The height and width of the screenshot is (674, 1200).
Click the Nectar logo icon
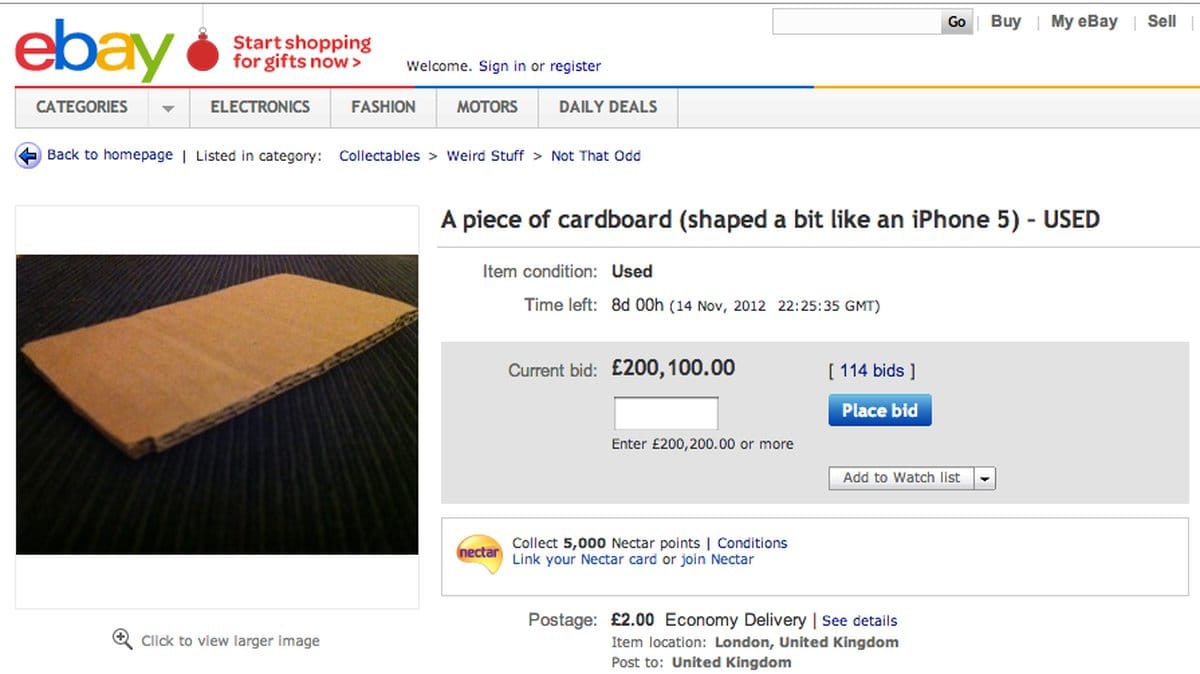[x=479, y=552]
